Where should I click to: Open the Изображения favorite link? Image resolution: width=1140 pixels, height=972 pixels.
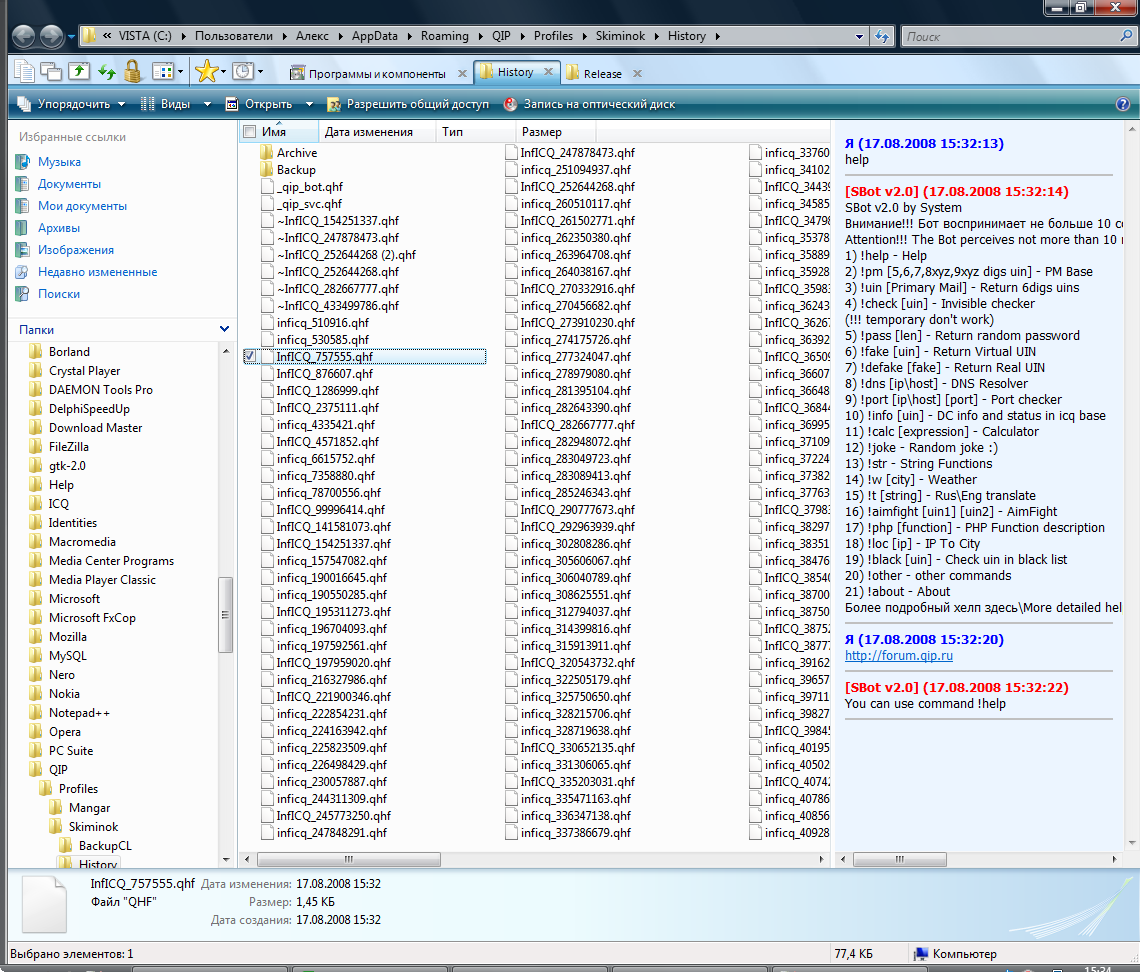[76, 250]
